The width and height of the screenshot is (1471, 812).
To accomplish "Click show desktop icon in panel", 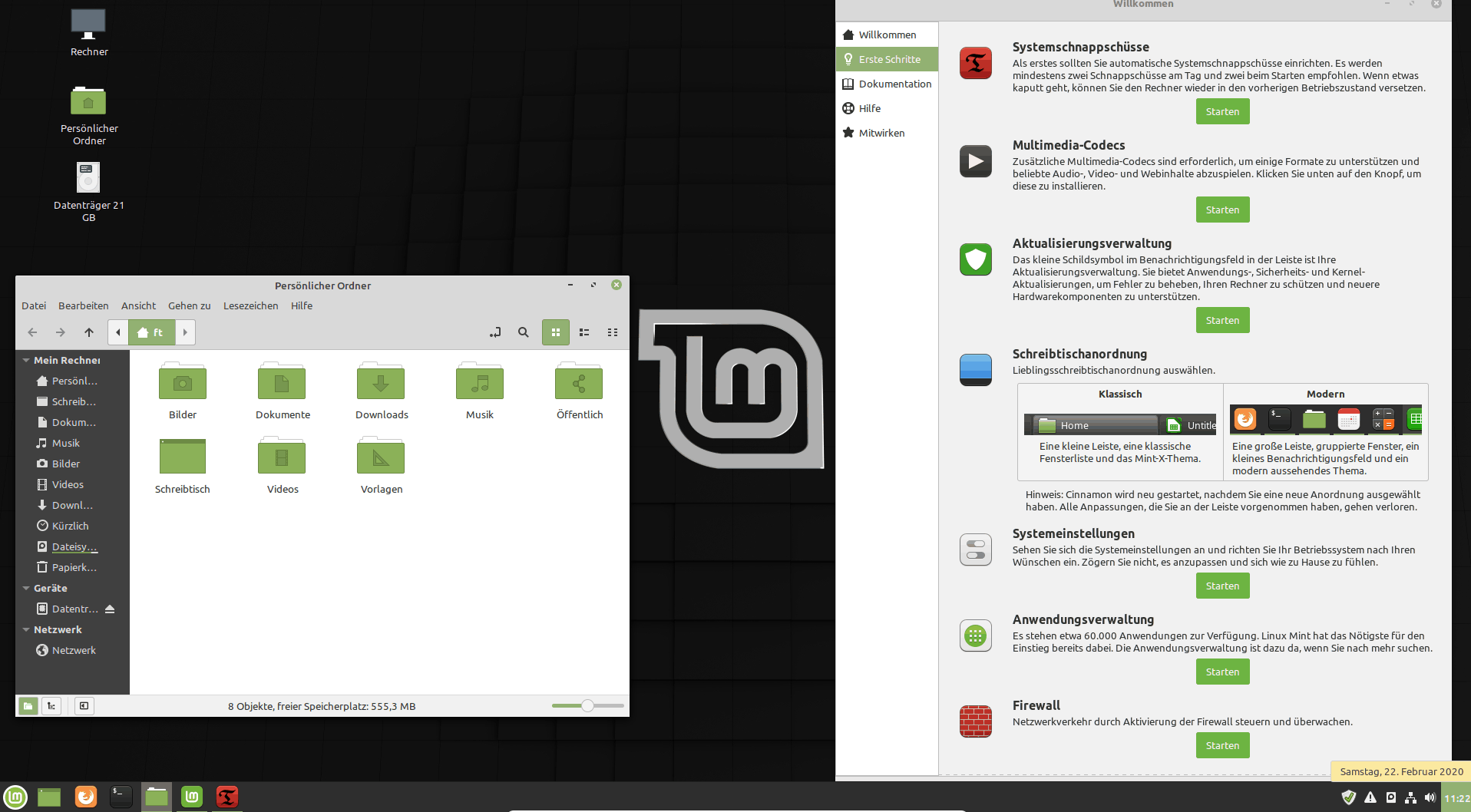I will (x=49, y=797).
